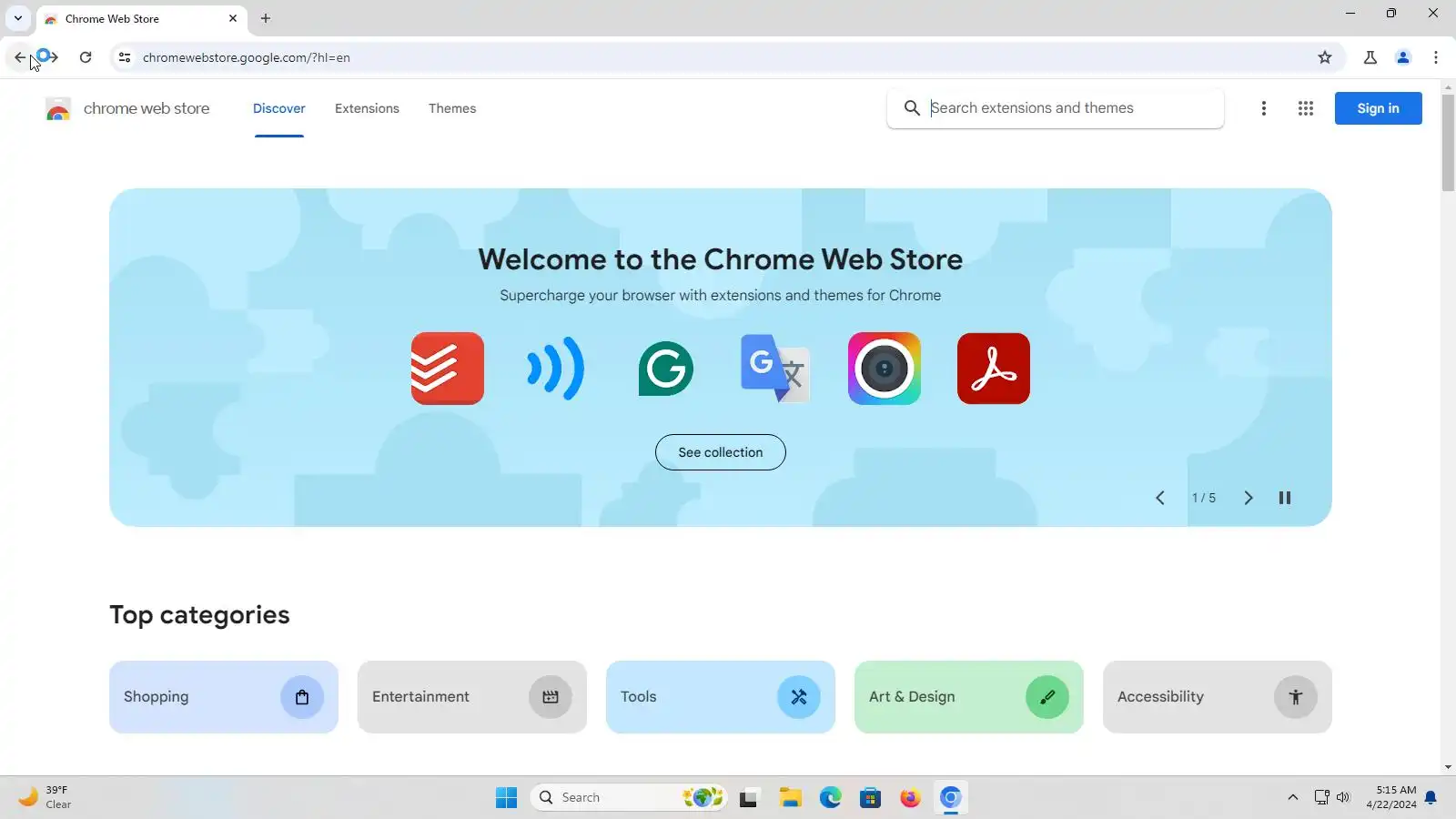
Task: Click the Windows taskbar Search box
Action: click(x=629, y=798)
